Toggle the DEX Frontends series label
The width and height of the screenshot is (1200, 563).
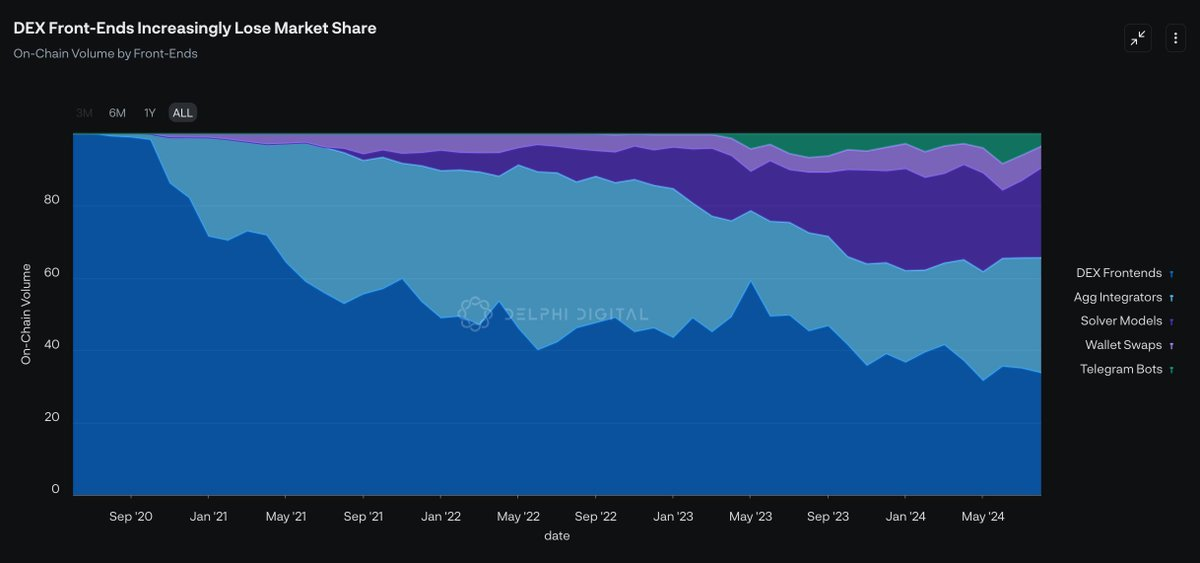[1118, 273]
